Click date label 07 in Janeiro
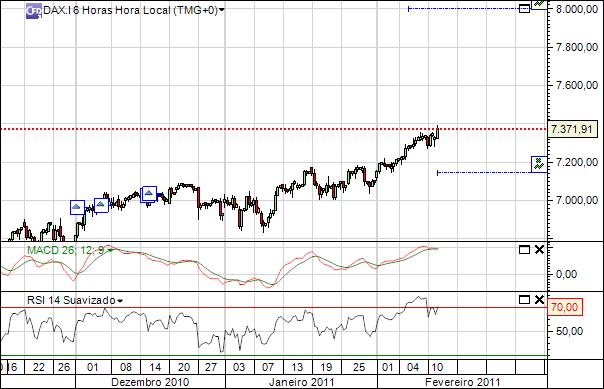The image size is (604, 389). tap(268, 367)
